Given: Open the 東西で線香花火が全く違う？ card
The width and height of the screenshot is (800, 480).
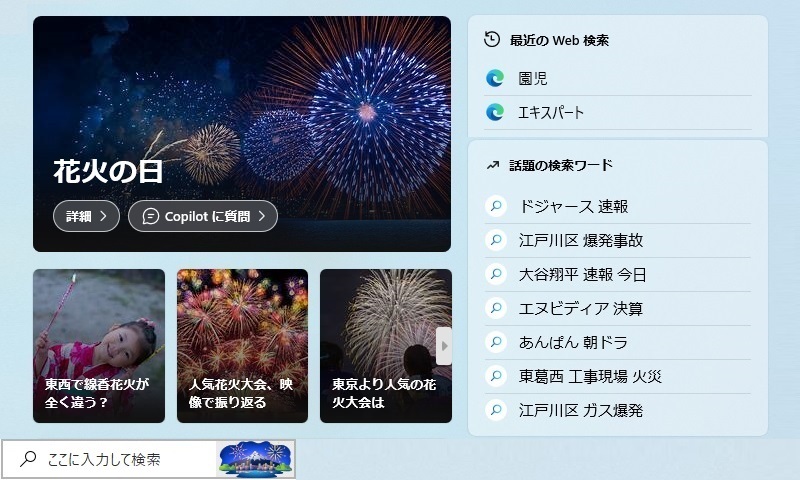Looking at the screenshot, I should (99, 346).
